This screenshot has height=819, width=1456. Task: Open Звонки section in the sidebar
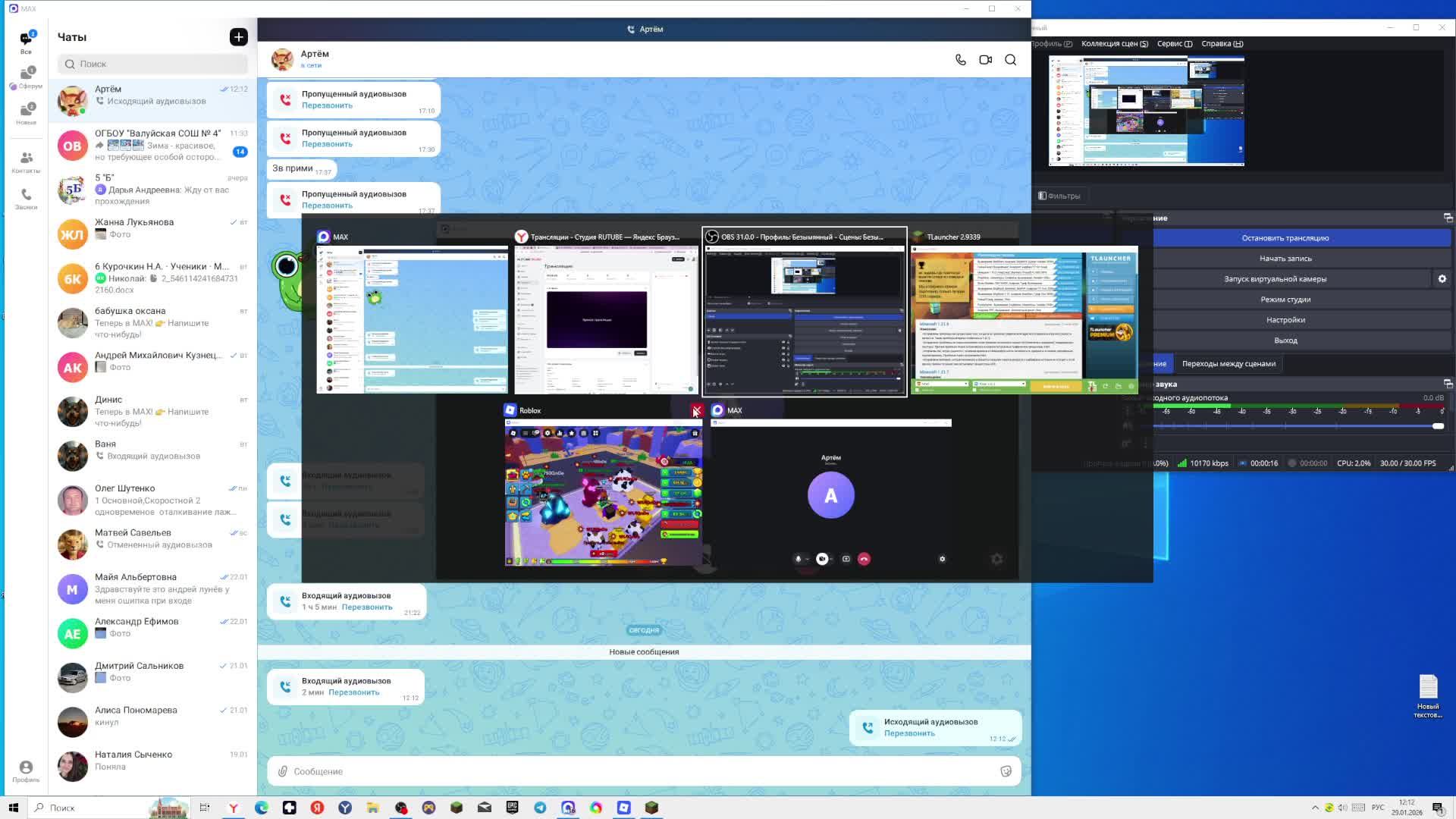pyautogui.click(x=26, y=199)
